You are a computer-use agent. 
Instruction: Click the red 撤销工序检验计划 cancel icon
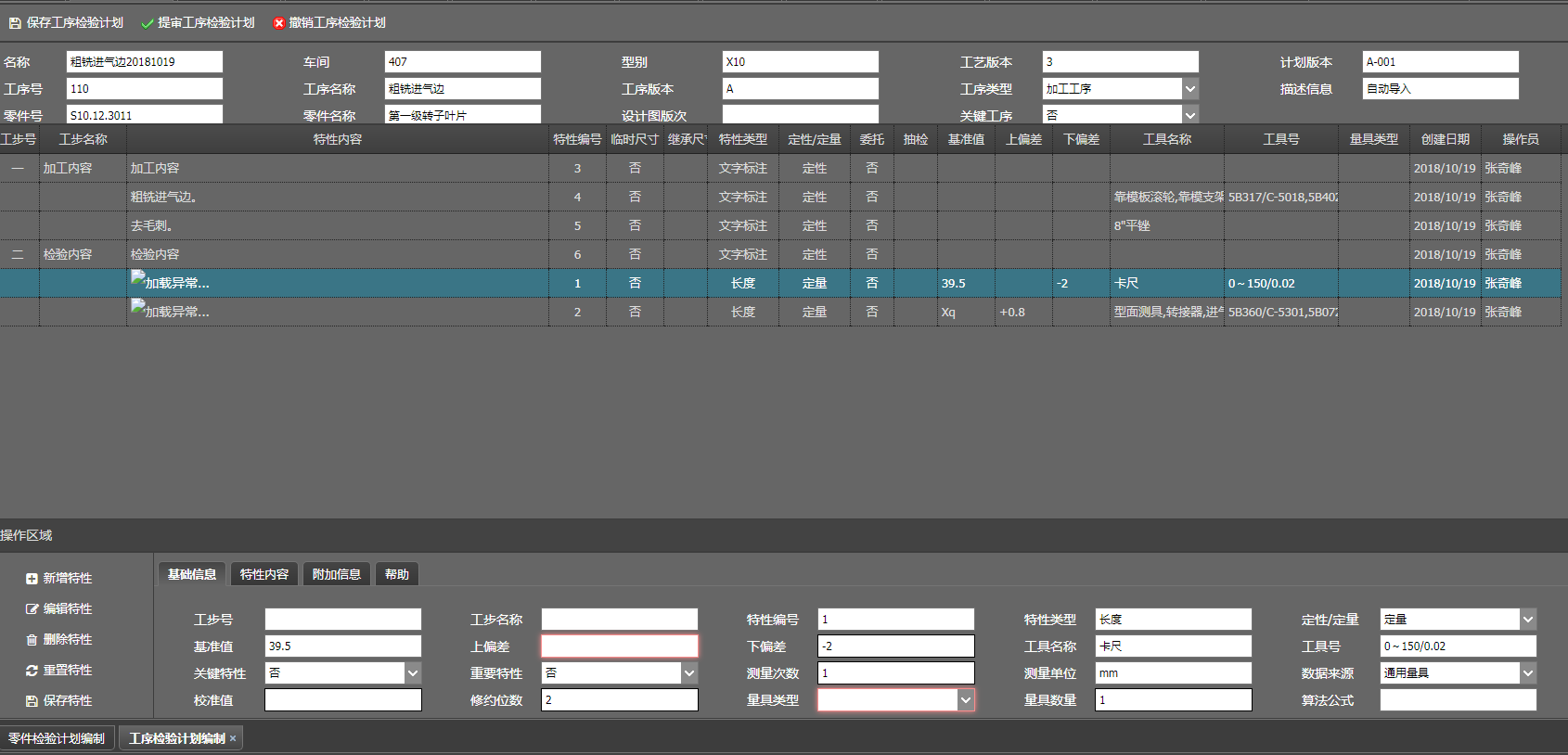pyautogui.click(x=278, y=23)
